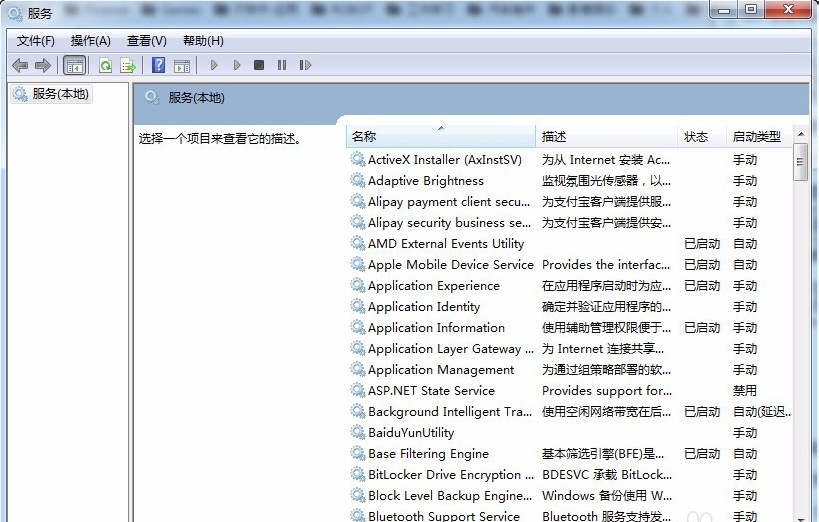Click the first Start Service play icon
The height and width of the screenshot is (522, 819).
(214, 65)
